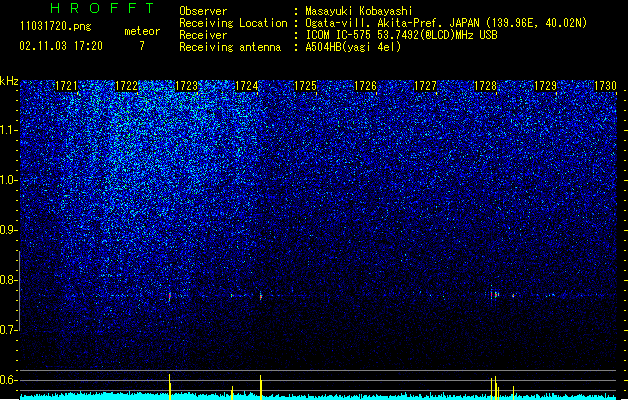Click the Observer label
The width and height of the screenshot is (629, 400).
tap(203, 11)
